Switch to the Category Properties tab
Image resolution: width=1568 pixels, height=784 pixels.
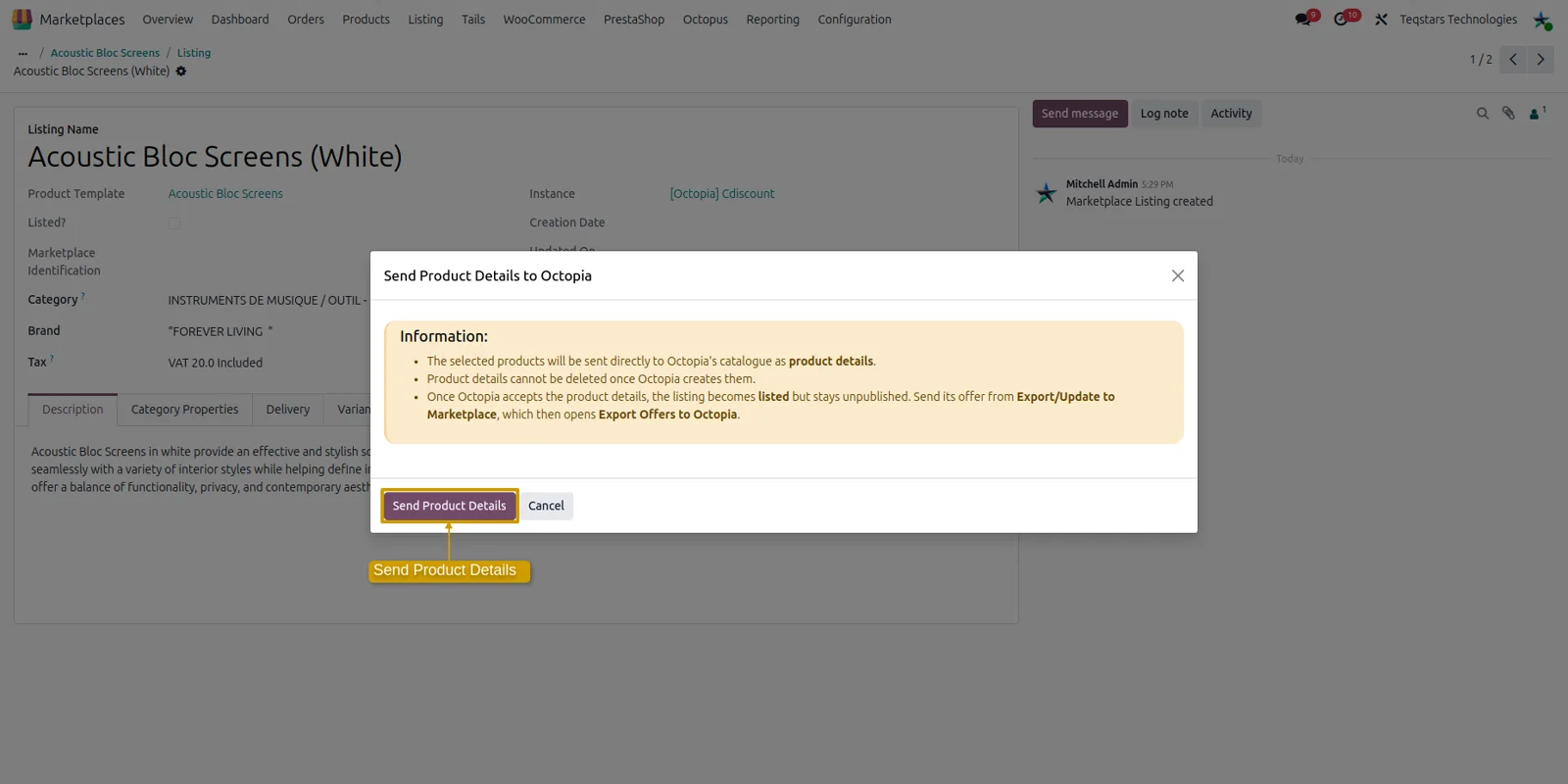(184, 410)
